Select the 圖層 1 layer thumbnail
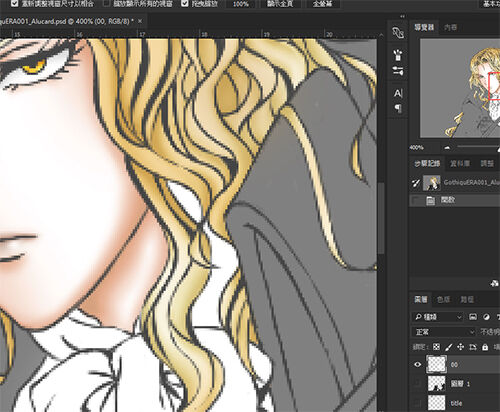This screenshot has height=412, width=500. click(437, 384)
